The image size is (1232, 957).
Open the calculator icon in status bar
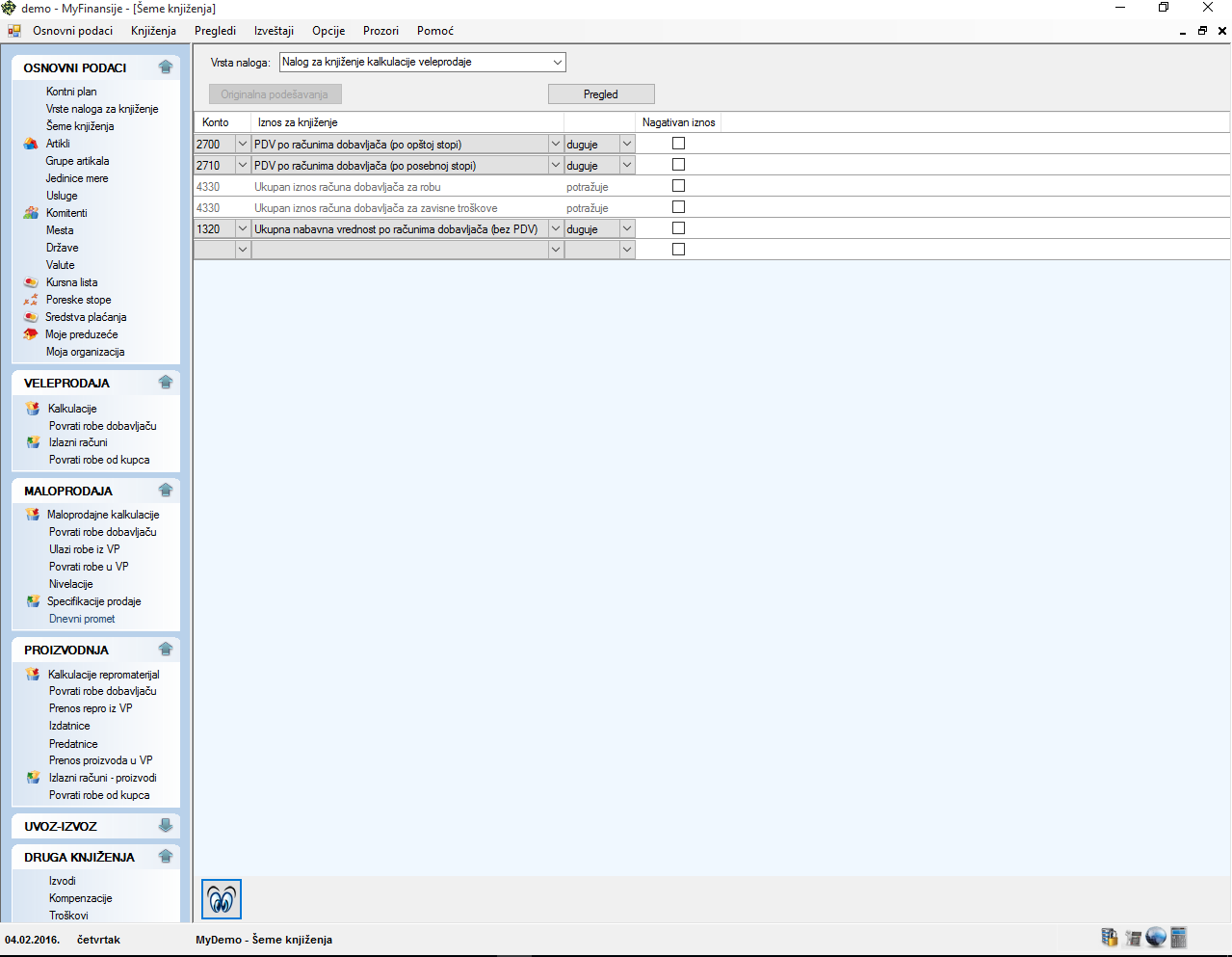click(x=1179, y=937)
